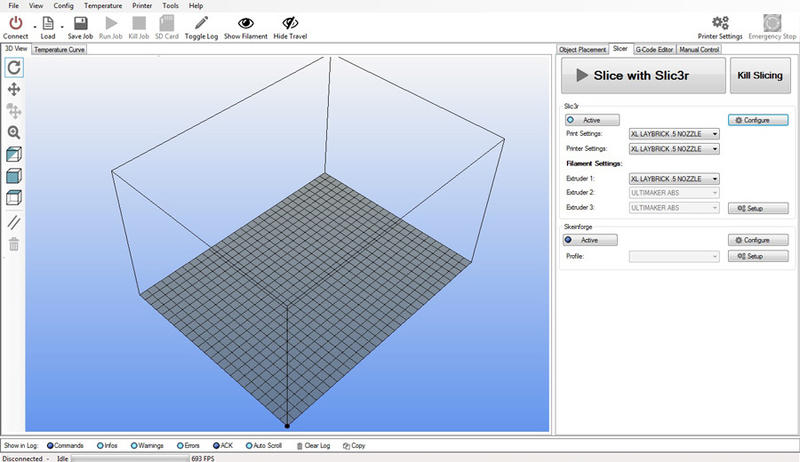Toggle the Commands log filter
Image resolution: width=800 pixels, height=462 pixels.
tap(49, 445)
